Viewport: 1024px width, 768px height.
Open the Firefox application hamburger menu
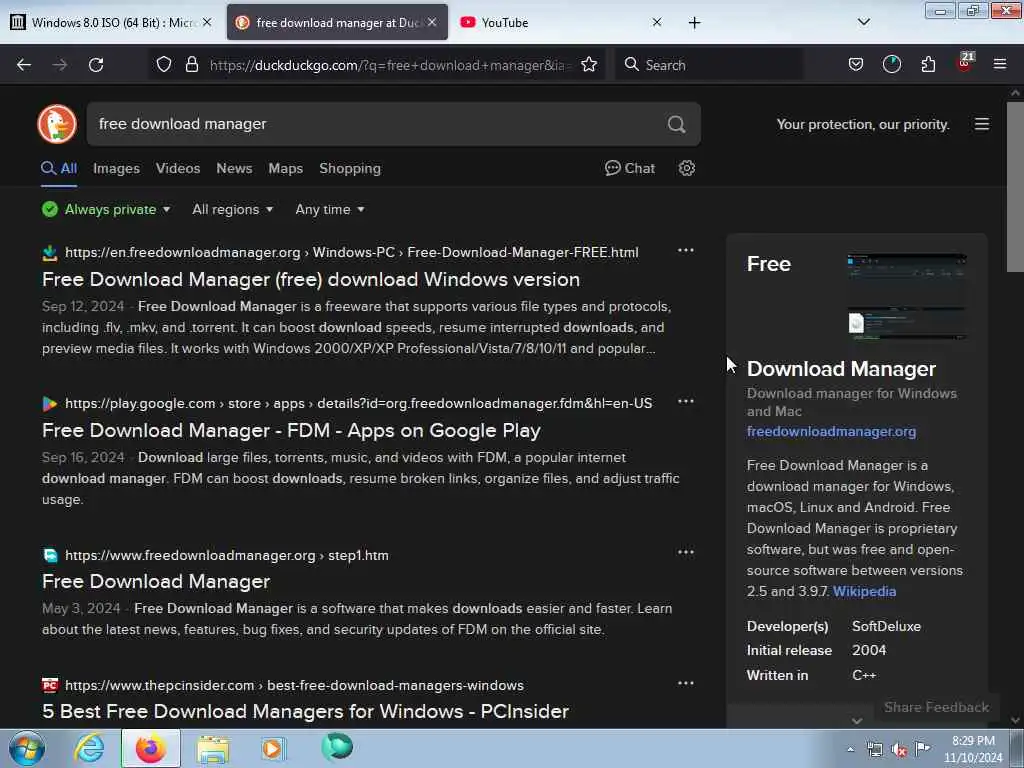point(1000,64)
